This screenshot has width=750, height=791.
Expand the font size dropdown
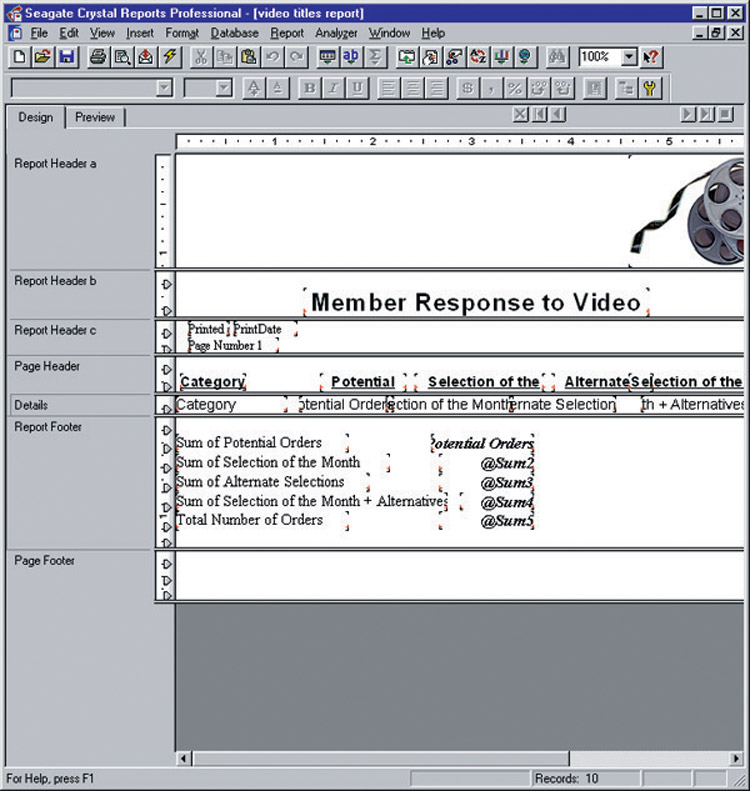[223, 88]
